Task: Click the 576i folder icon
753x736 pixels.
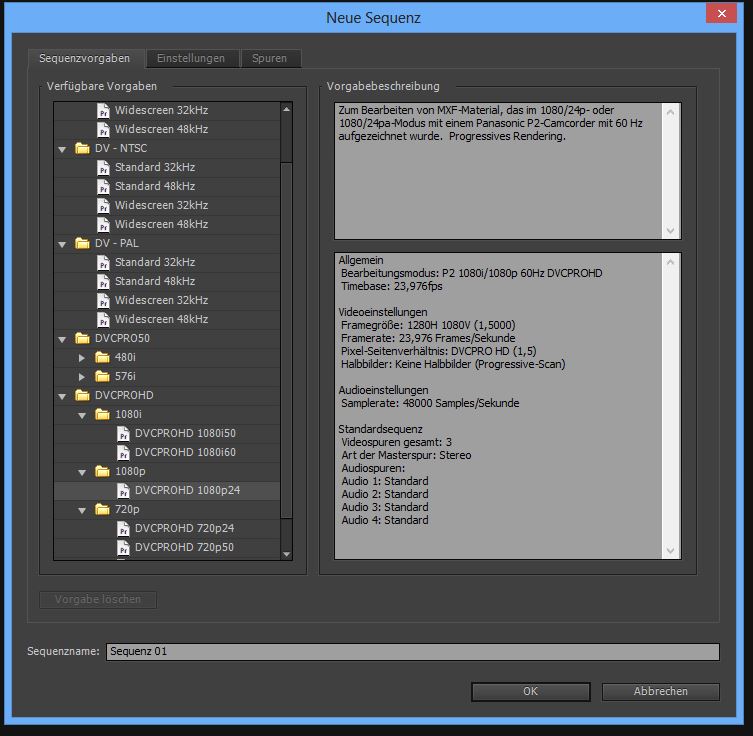Action: pos(102,376)
